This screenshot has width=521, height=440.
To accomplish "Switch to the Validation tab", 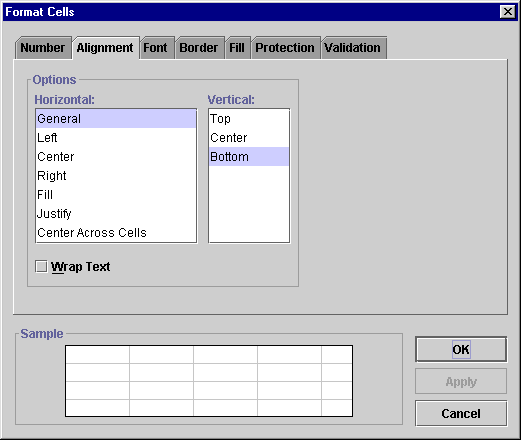I will tap(354, 48).
